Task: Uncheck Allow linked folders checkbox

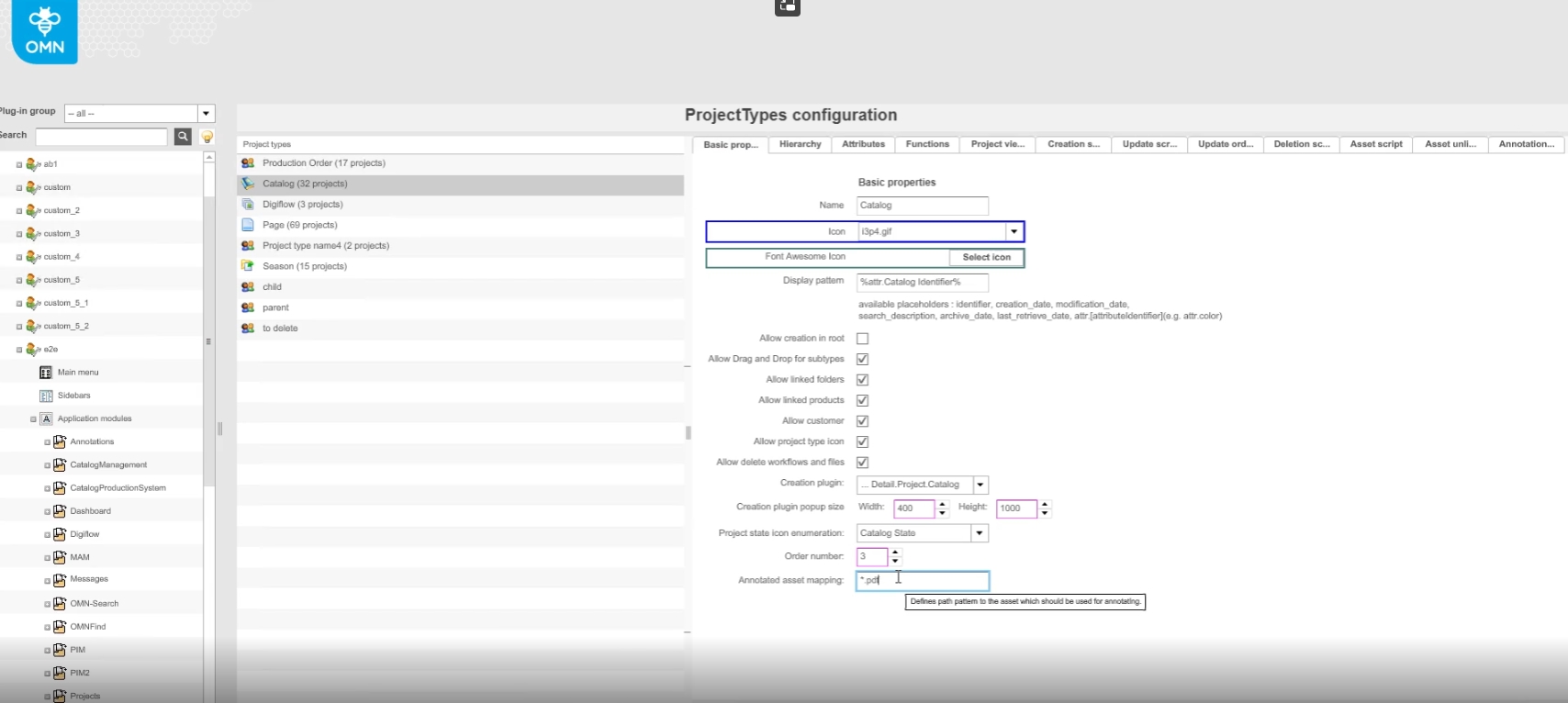Action: pos(862,380)
